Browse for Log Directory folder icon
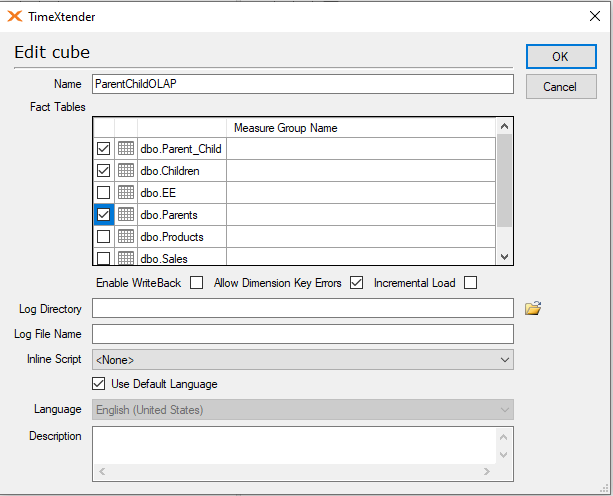The height and width of the screenshot is (496, 613). (533, 308)
